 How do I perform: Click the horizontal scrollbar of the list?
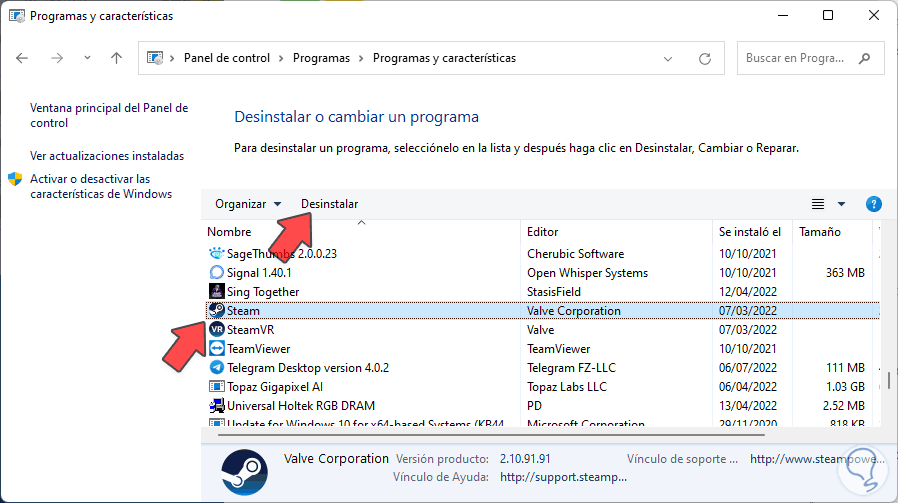(x=491, y=435)
